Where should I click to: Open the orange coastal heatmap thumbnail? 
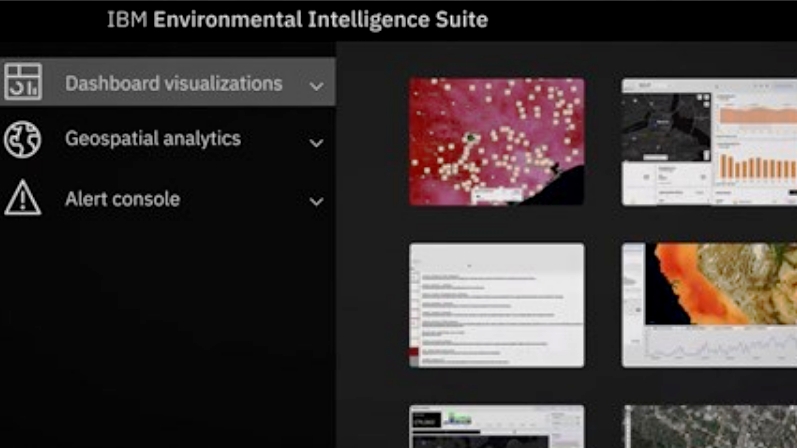pyautogui.click(x=709, y=304)
